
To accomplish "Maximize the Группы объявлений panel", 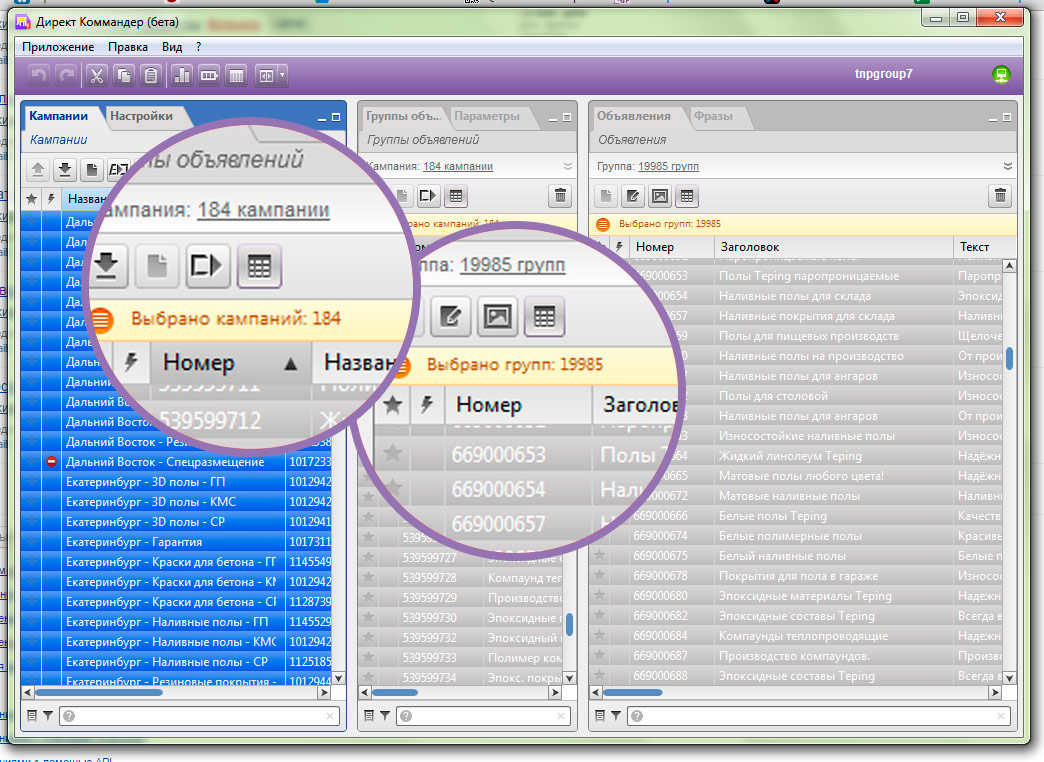I will [567, 117].
